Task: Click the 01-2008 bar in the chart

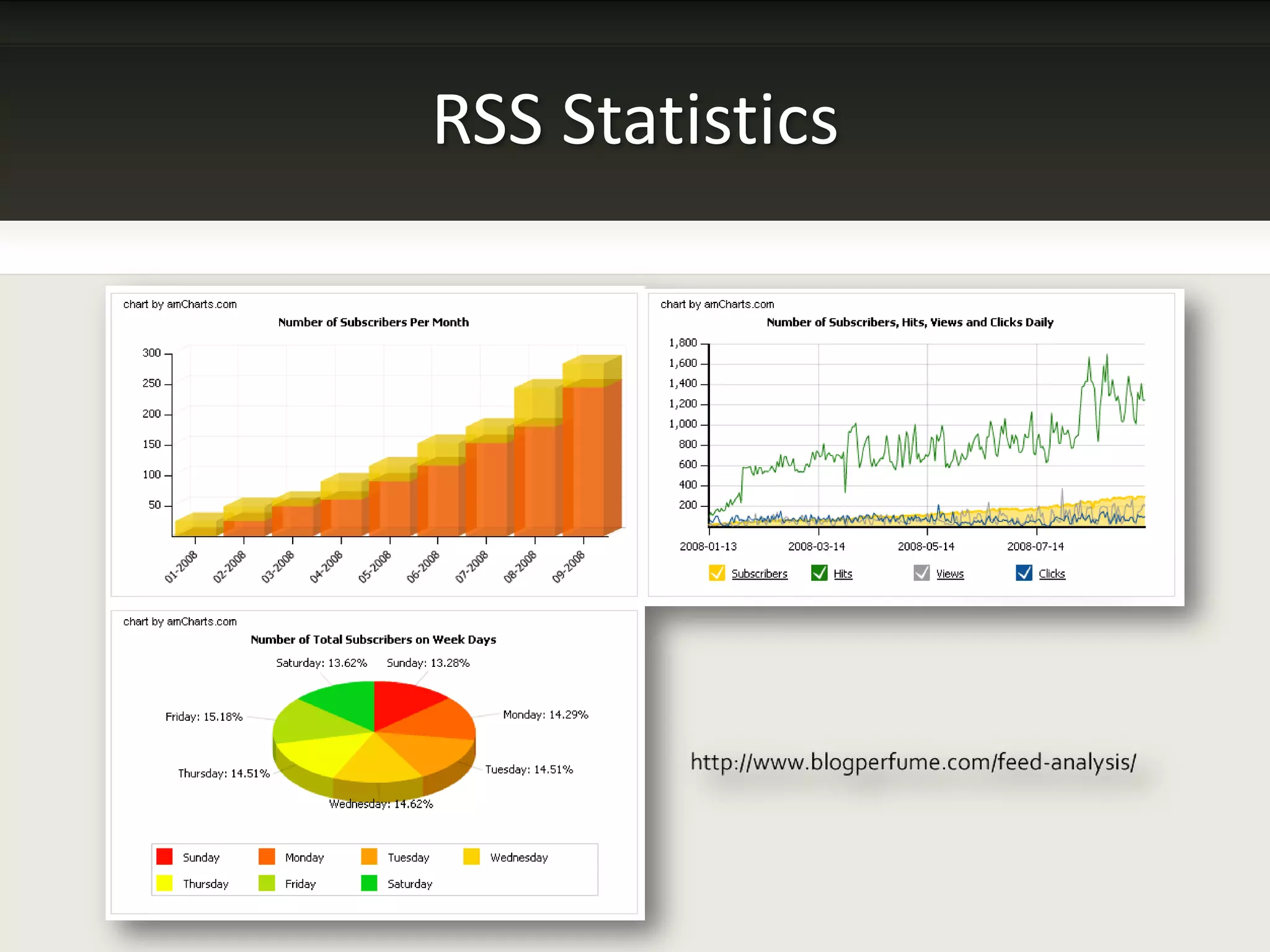Action: [x=195, y=528]
